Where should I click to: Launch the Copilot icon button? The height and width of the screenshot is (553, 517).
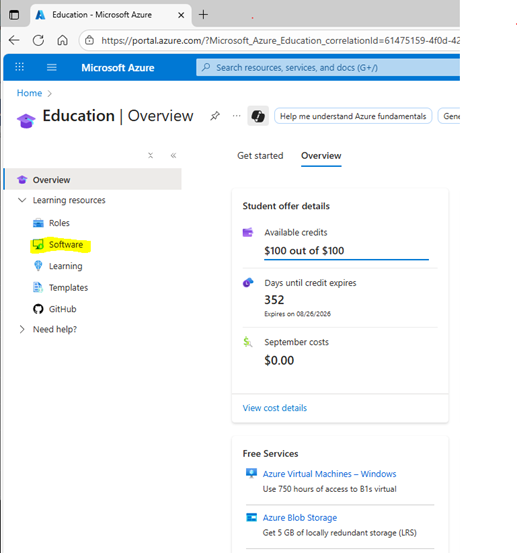pyautogui.click(x=258, y=116)
